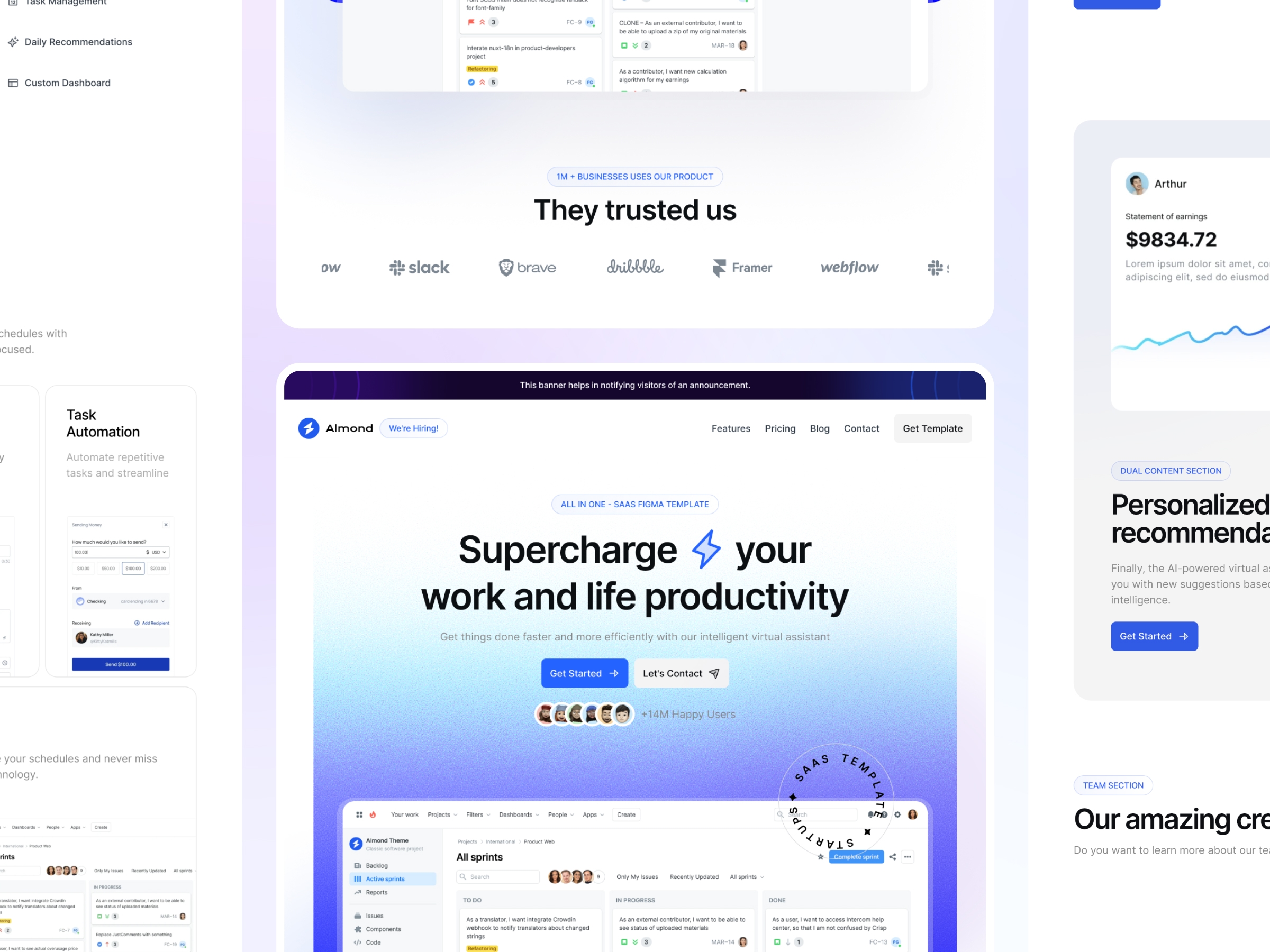The width and height of the screenshot is (1270, 952).
Task: Expand the Active sprints item in sidebar
Action: pos(385,879)
